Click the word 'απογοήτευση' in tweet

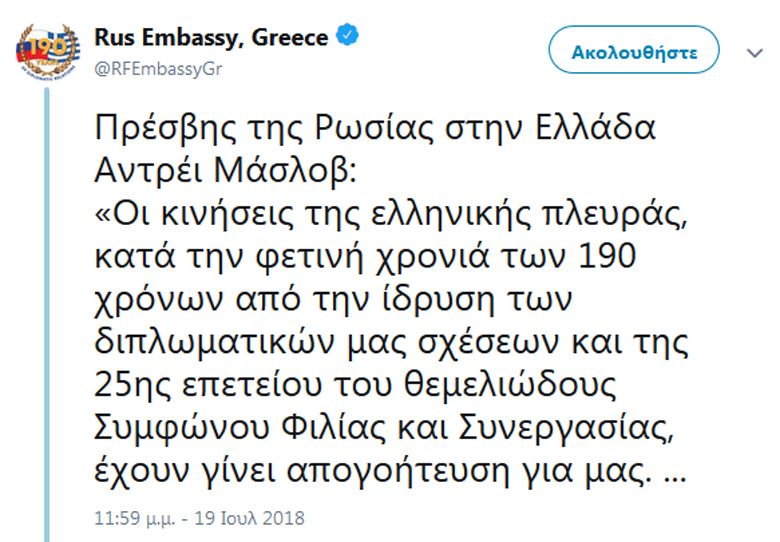(x=398, y=472)
